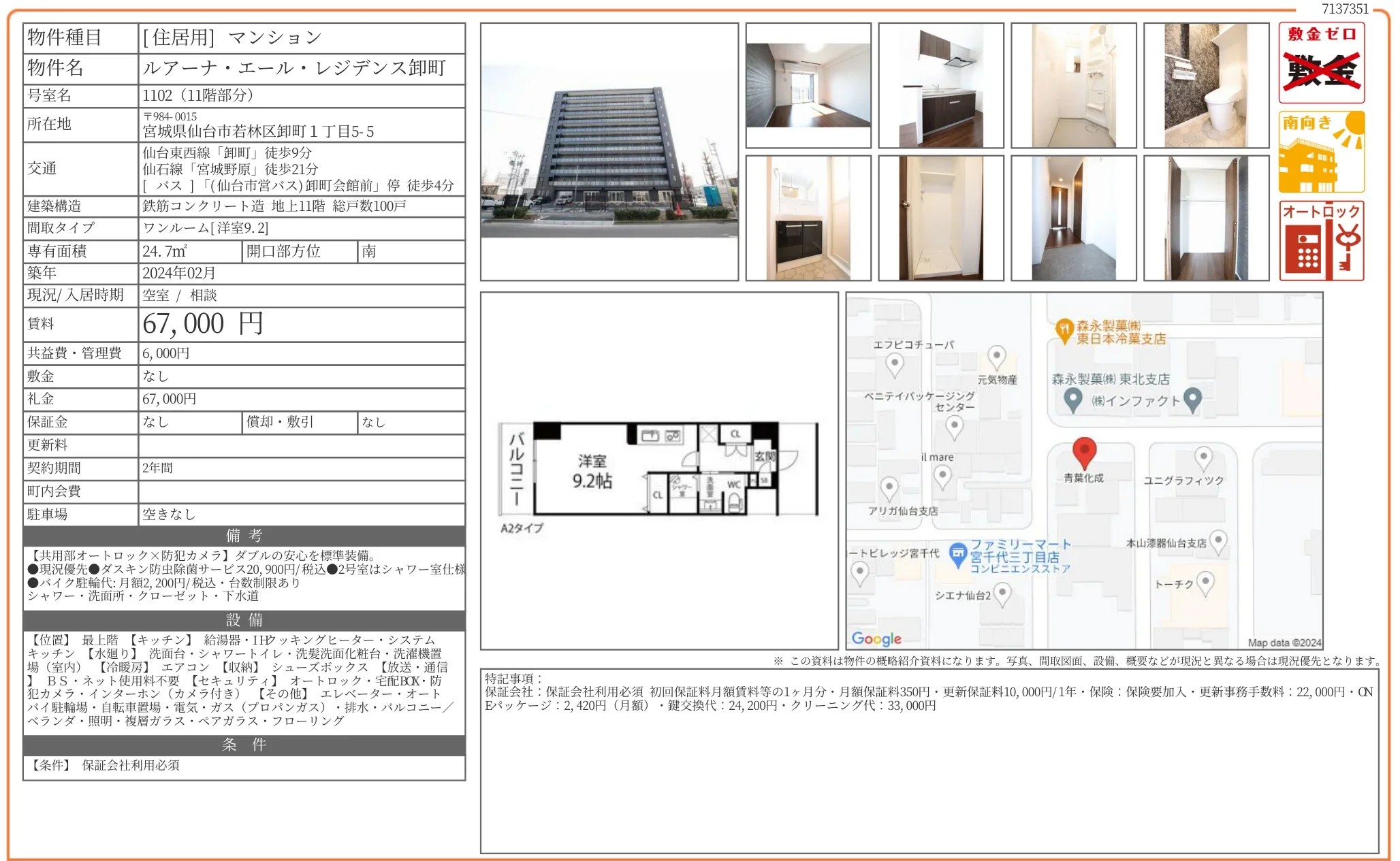Click the エフピコチューパ map pin
Viewport: 1400px width, 861px height.
tap(894, 365)
